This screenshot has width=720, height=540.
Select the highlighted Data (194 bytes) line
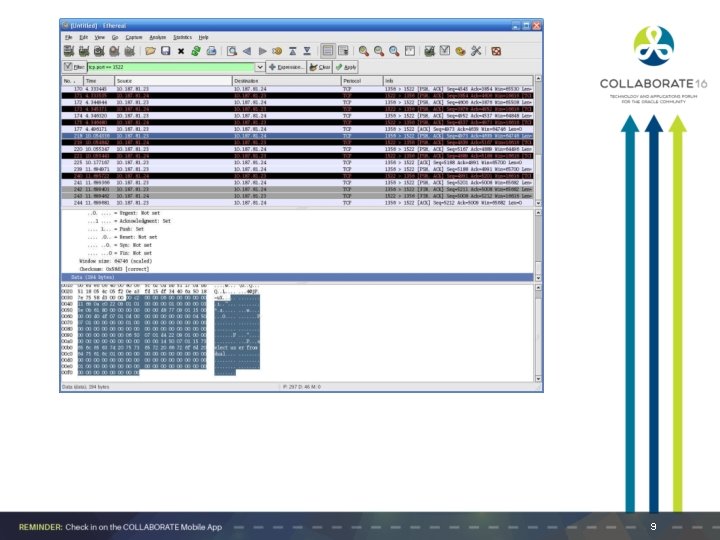[x=297, y=277]
